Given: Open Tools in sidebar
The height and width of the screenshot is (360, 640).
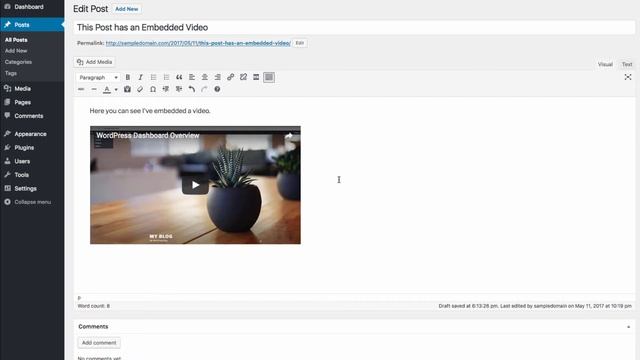Looking at the screenshot, I should pos(32,175).
